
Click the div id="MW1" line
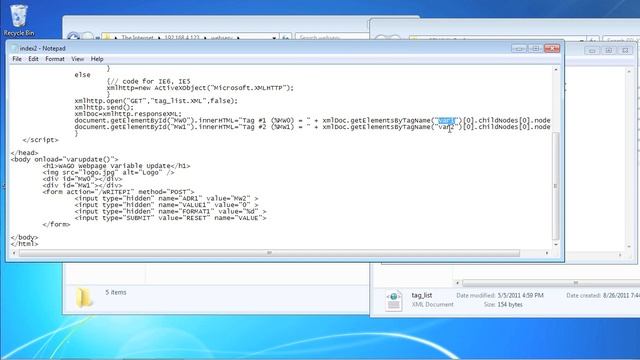(x=82, y=186)
